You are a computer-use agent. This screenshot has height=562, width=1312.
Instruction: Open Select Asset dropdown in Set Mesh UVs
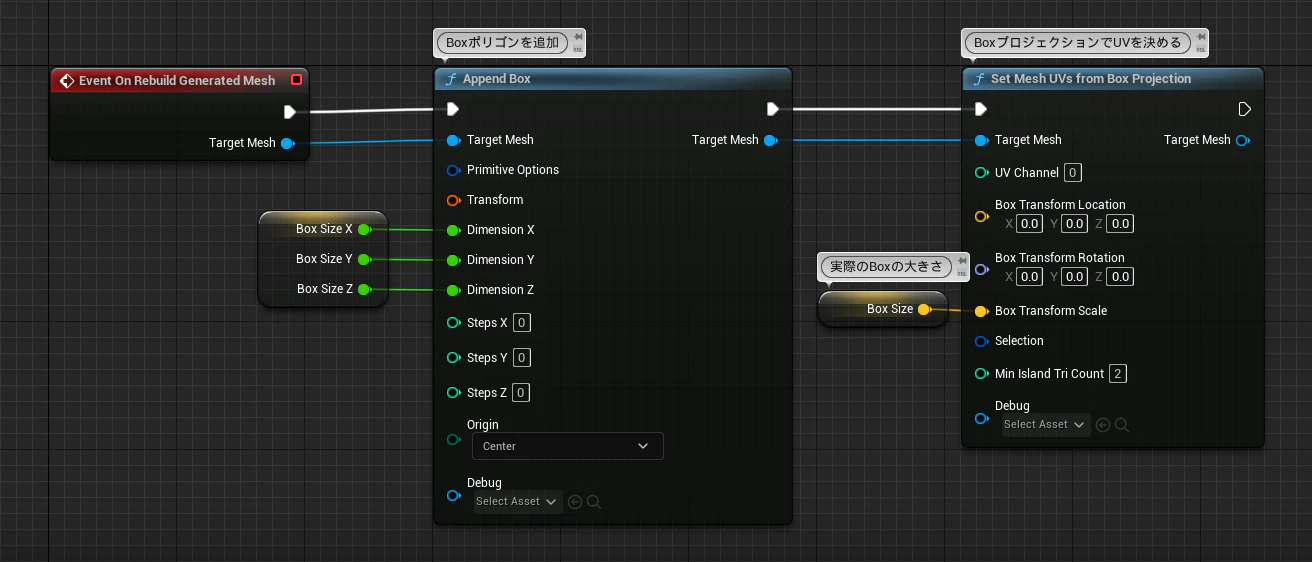(1046, 425)
